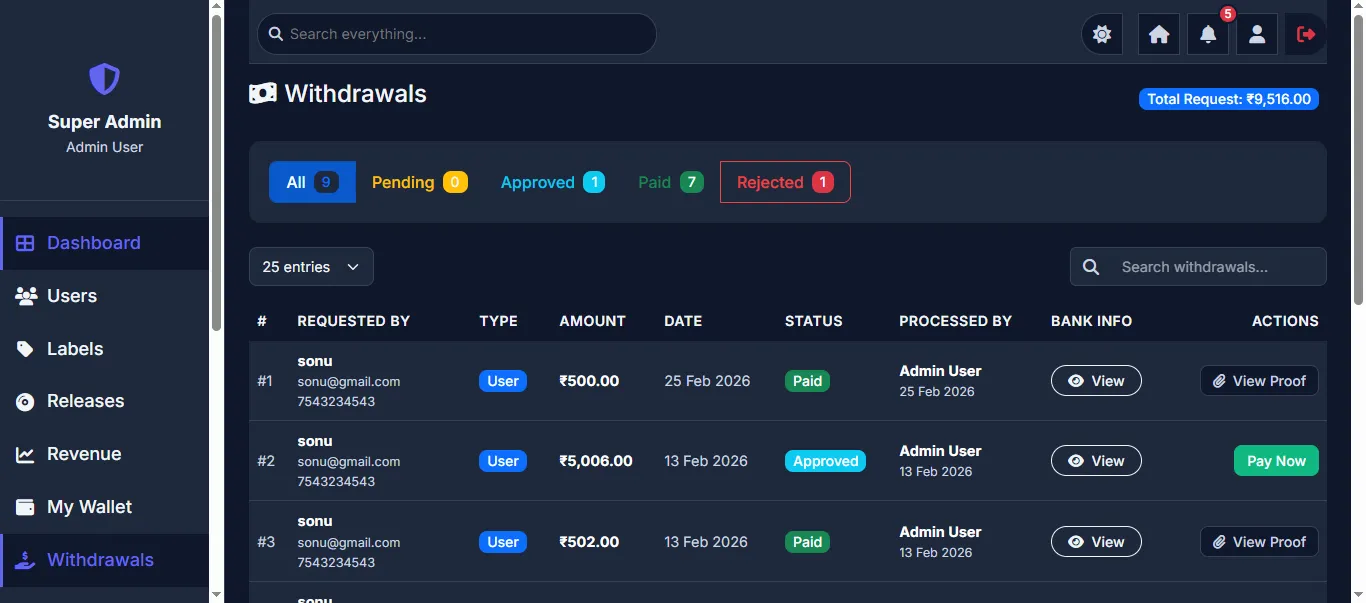1366x603 pixels.
Task: Click the Users people icon in sidebar
Action: point(27,296)
